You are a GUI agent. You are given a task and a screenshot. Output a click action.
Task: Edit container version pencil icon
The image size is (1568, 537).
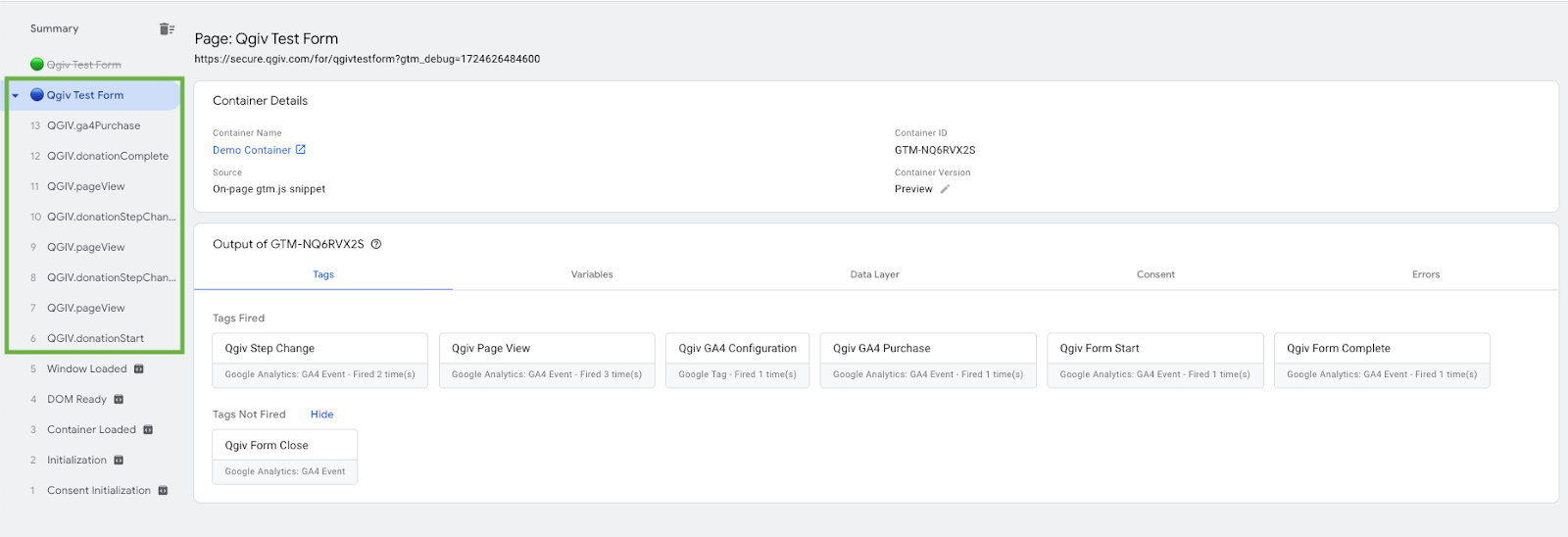(x=945, y=189)
